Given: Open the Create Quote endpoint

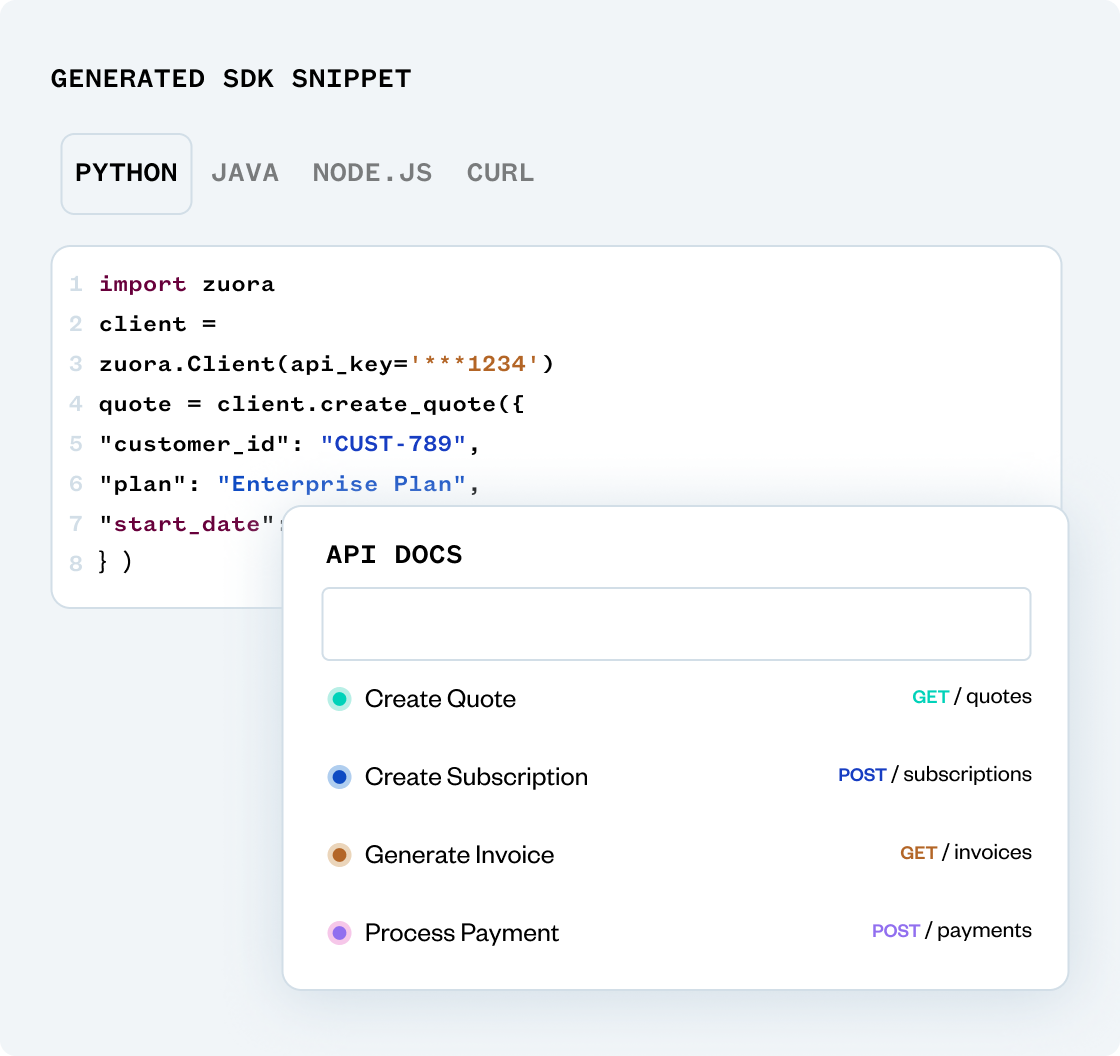Looking at the screenshot, I should pyautogui.click(x=440, y=699).
